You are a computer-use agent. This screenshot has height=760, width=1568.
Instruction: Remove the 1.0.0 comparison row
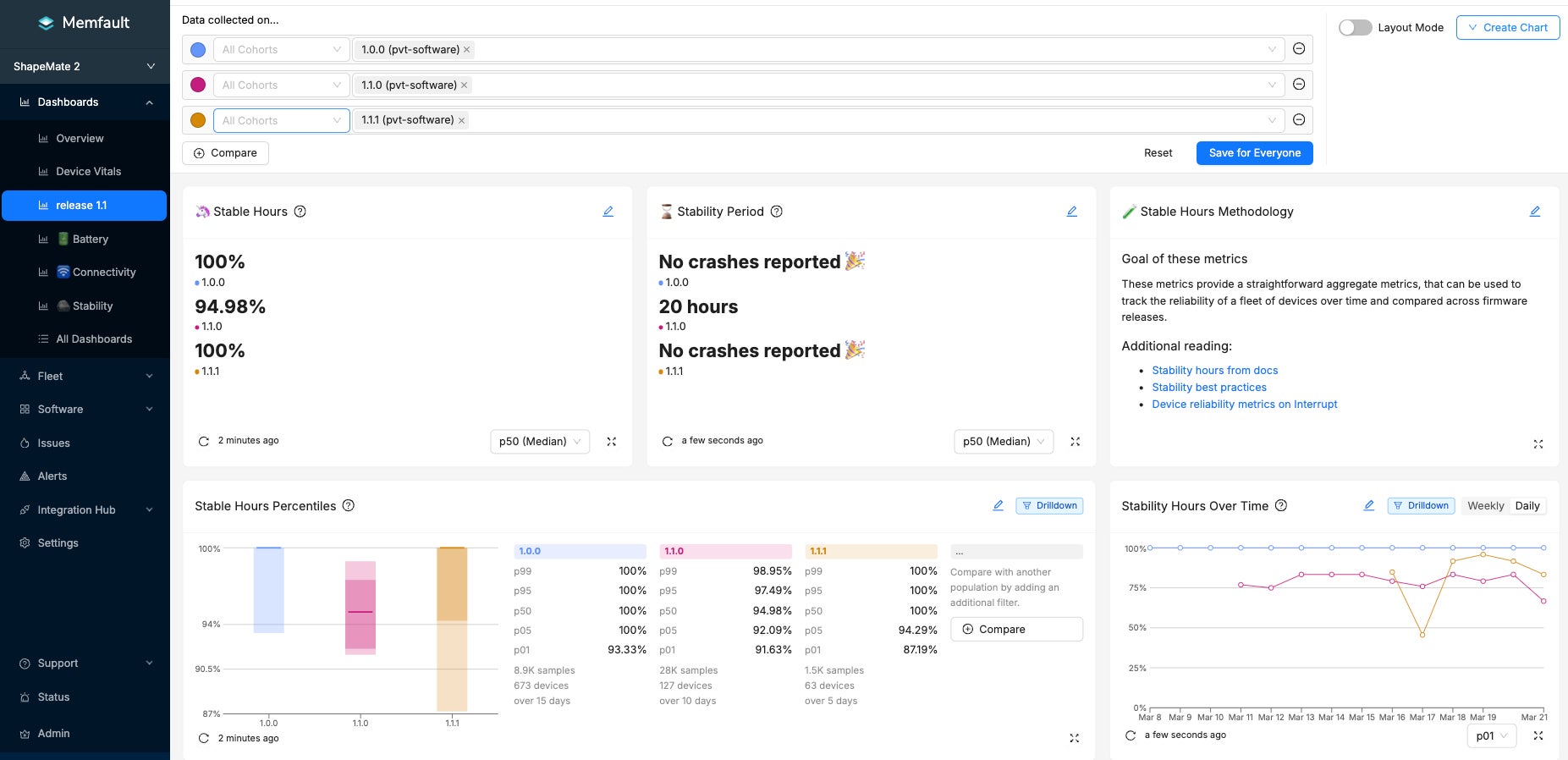pos(1298,49)
